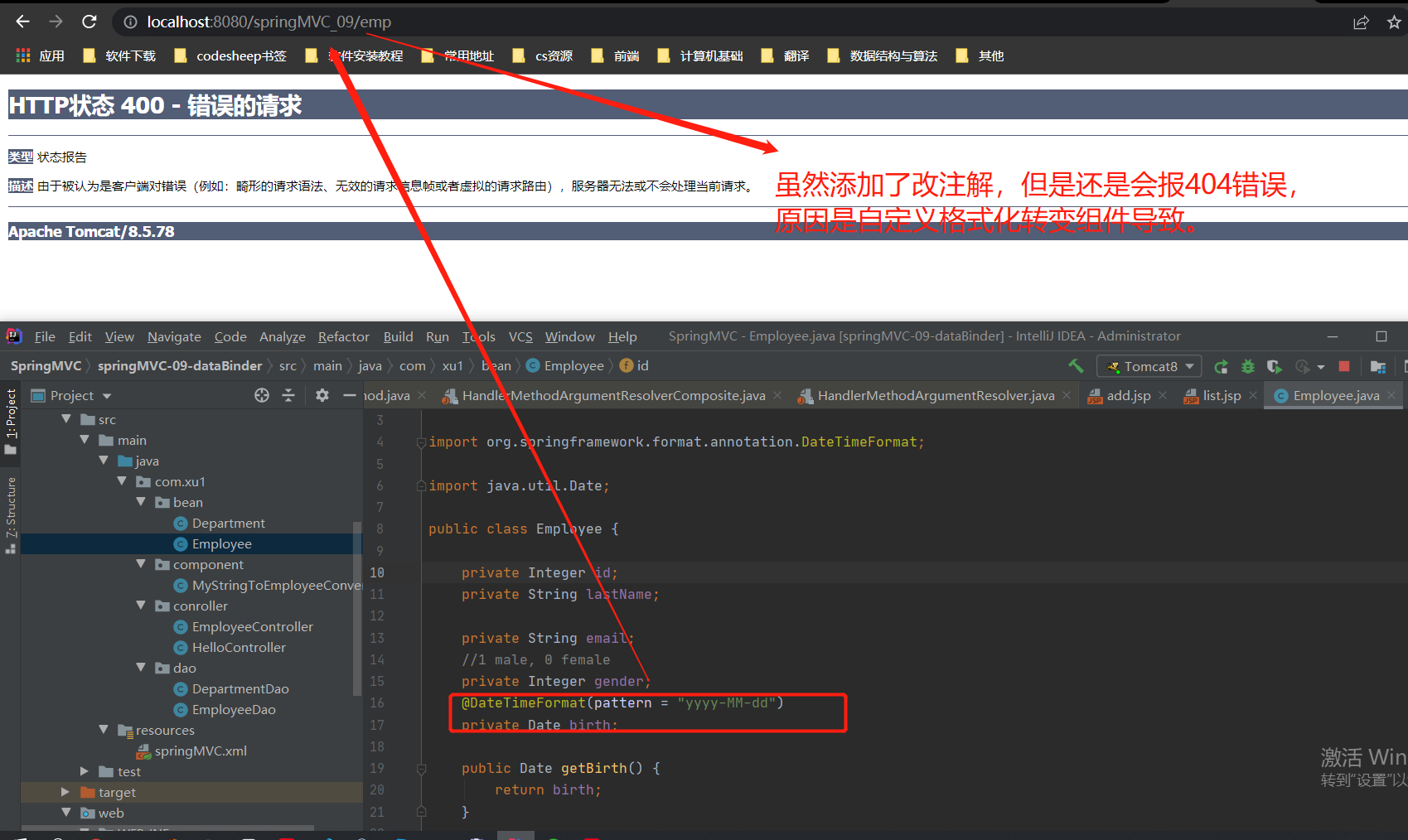
Task: Click the Collapse All icon
Action: pyautogui.click(x=288, y=395)
